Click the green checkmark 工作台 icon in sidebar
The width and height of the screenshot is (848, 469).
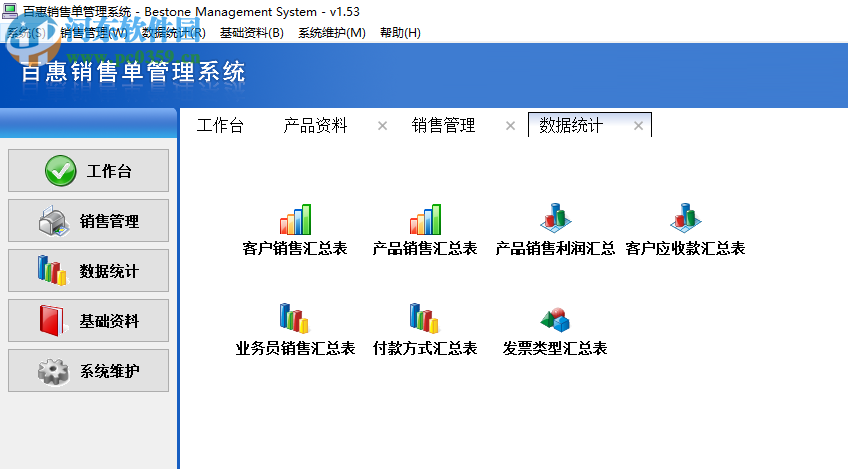point(61,171)
